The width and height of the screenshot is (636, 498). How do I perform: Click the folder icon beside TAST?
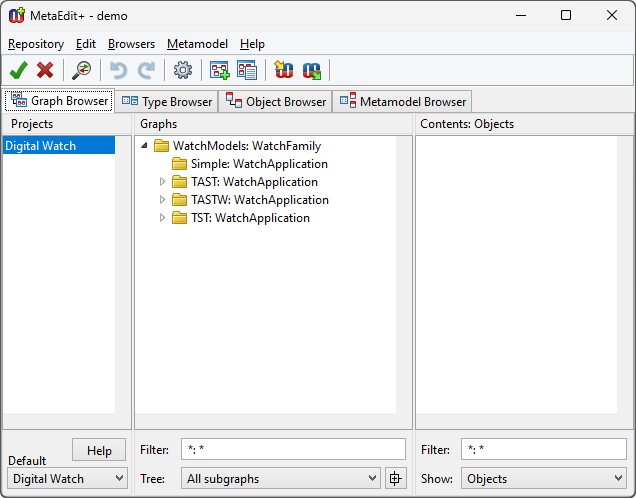[x=179, y=182]
